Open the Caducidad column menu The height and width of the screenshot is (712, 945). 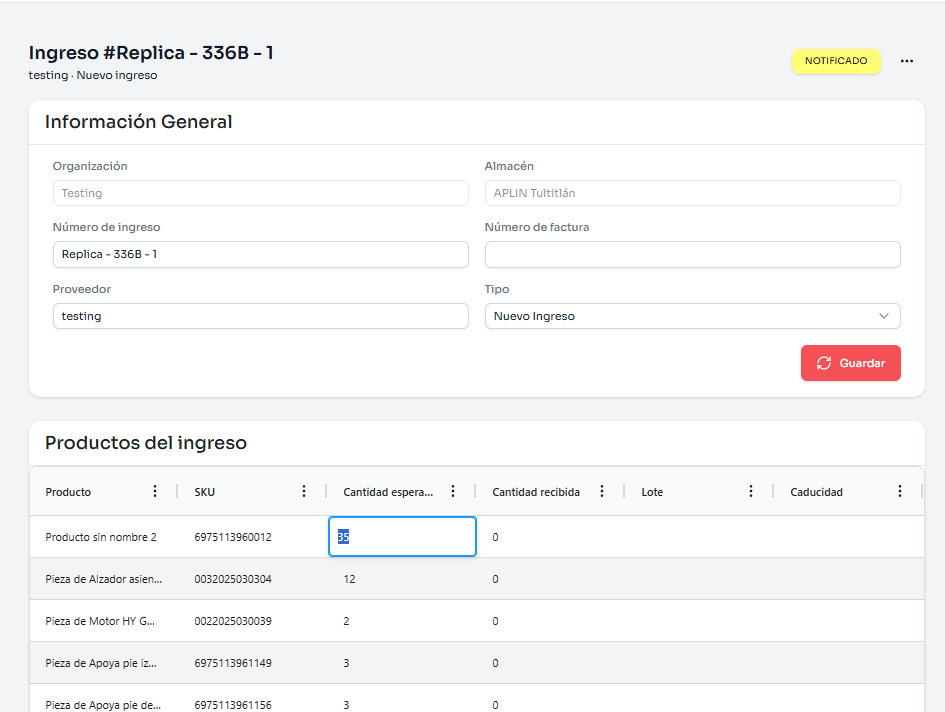pyautogui.click(x=899, y=491)
